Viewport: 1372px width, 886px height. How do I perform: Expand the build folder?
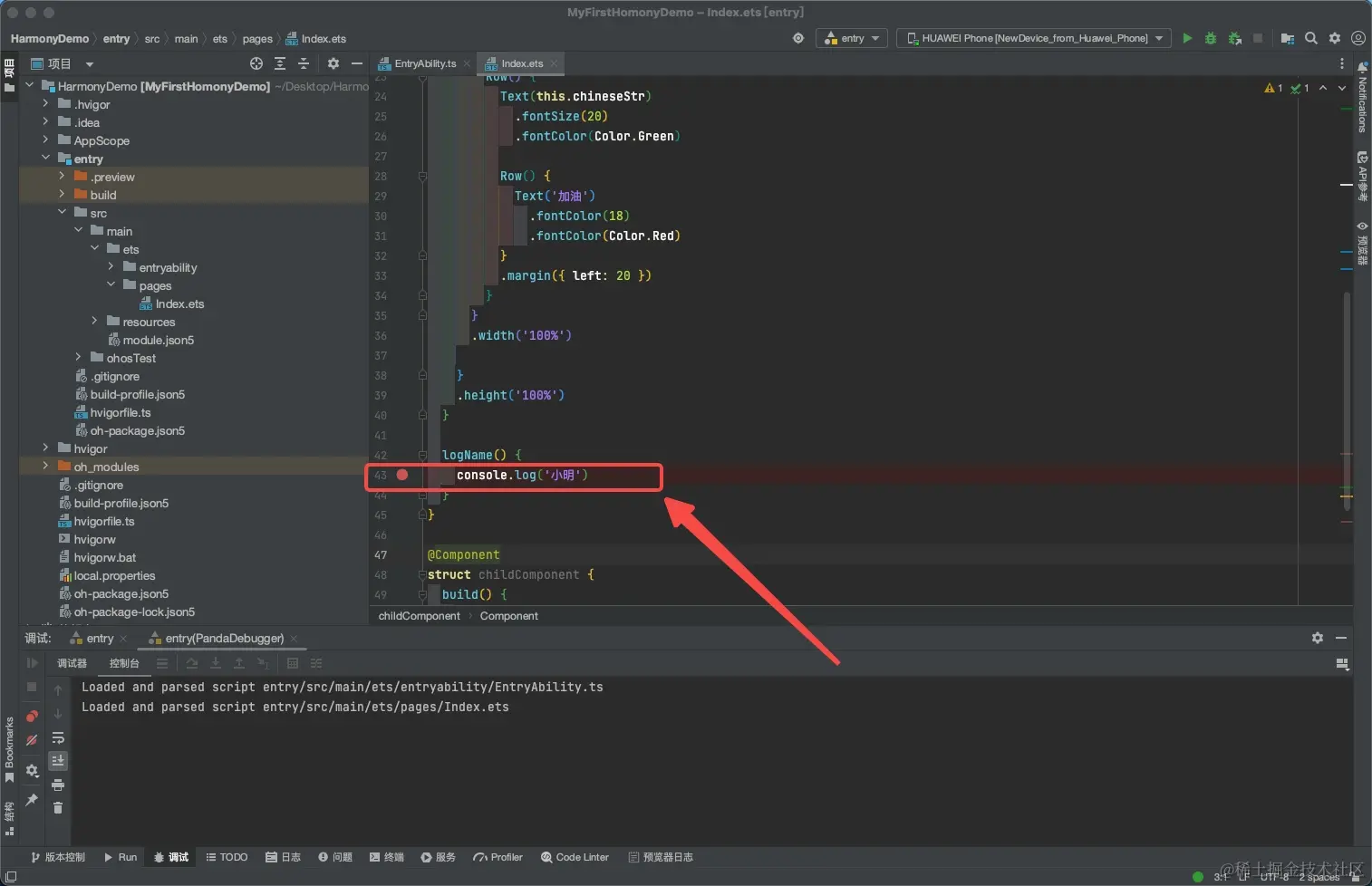62,195
